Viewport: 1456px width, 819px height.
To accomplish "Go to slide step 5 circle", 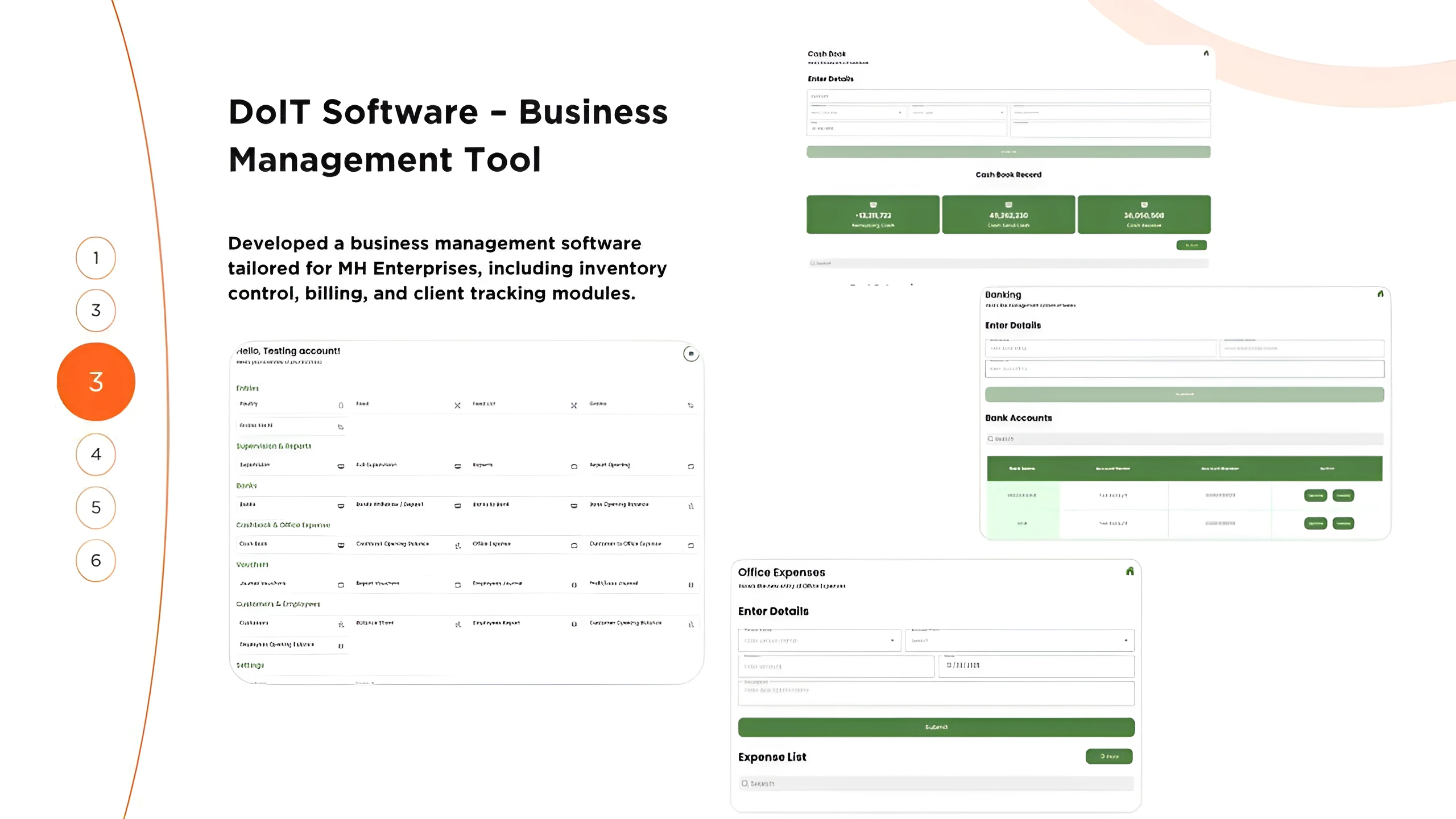I will tap(96, 507).
